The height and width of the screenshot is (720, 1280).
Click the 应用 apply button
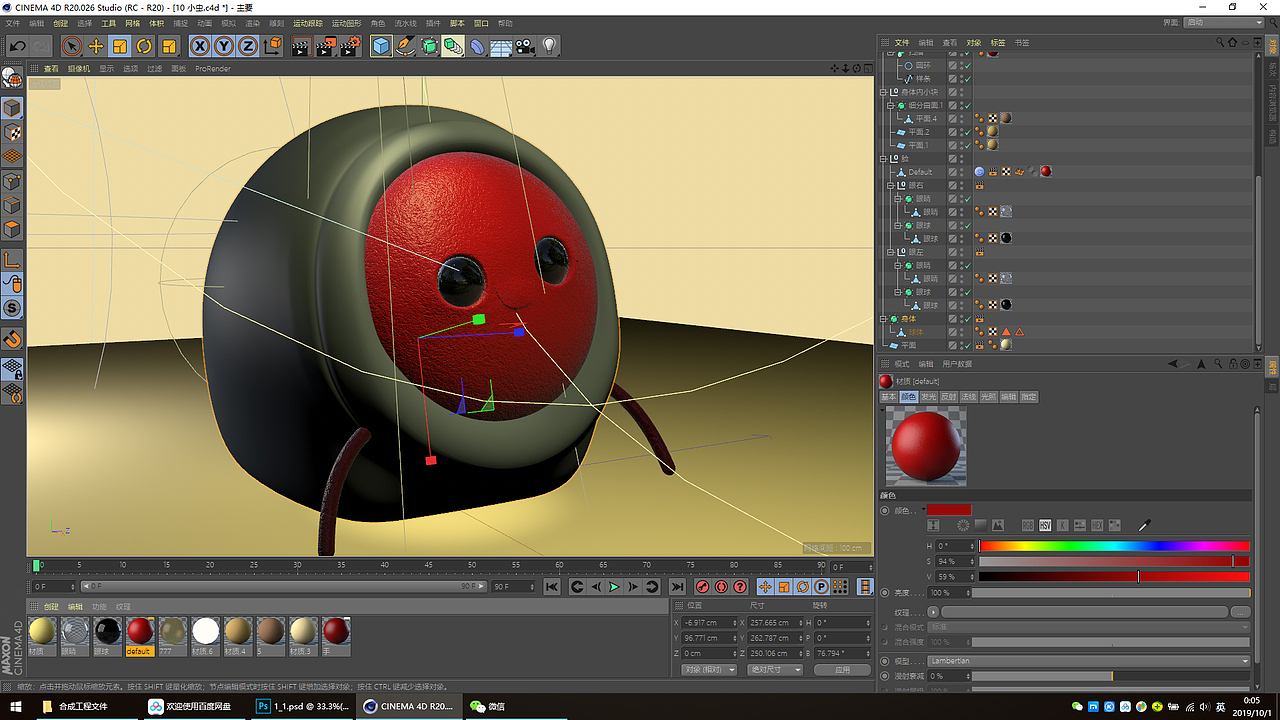(x=842, y=670)
